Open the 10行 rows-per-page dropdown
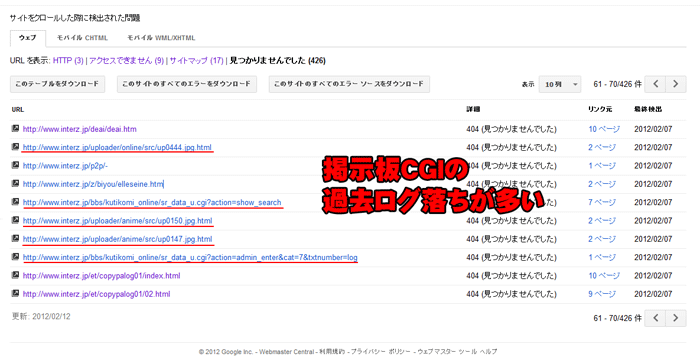The height and width of the screenshot is (360, 700). click(x=560, y=84)
